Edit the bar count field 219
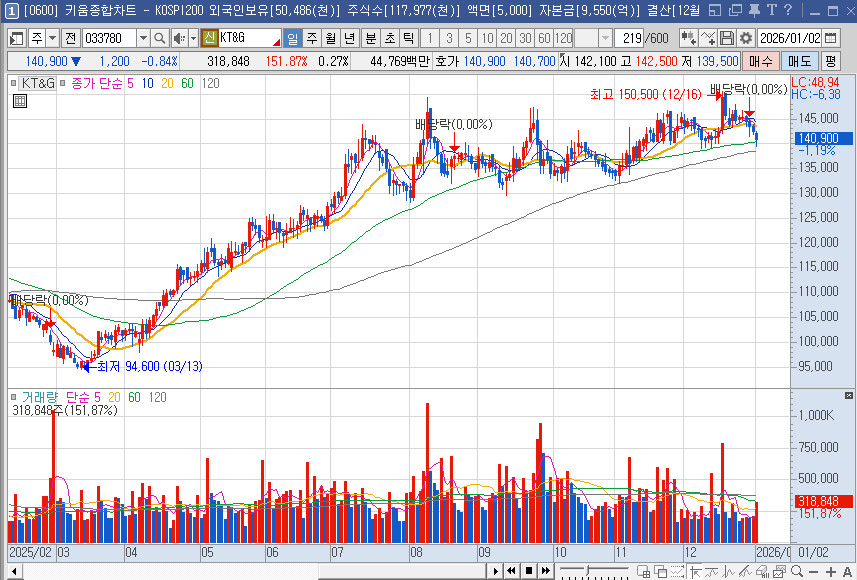This screenshot has height=580, width=857. pos(629,38)
